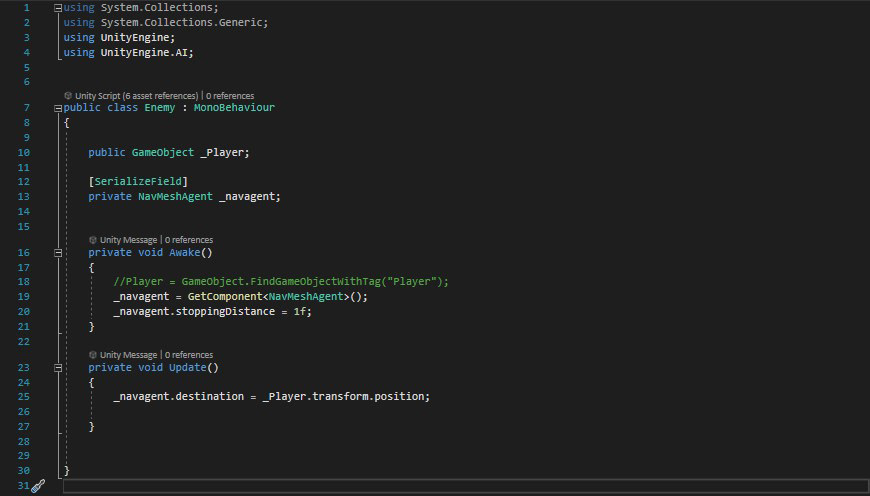
Task: Click 'Unity Message' label above Awake
Action: pos(128,240)
